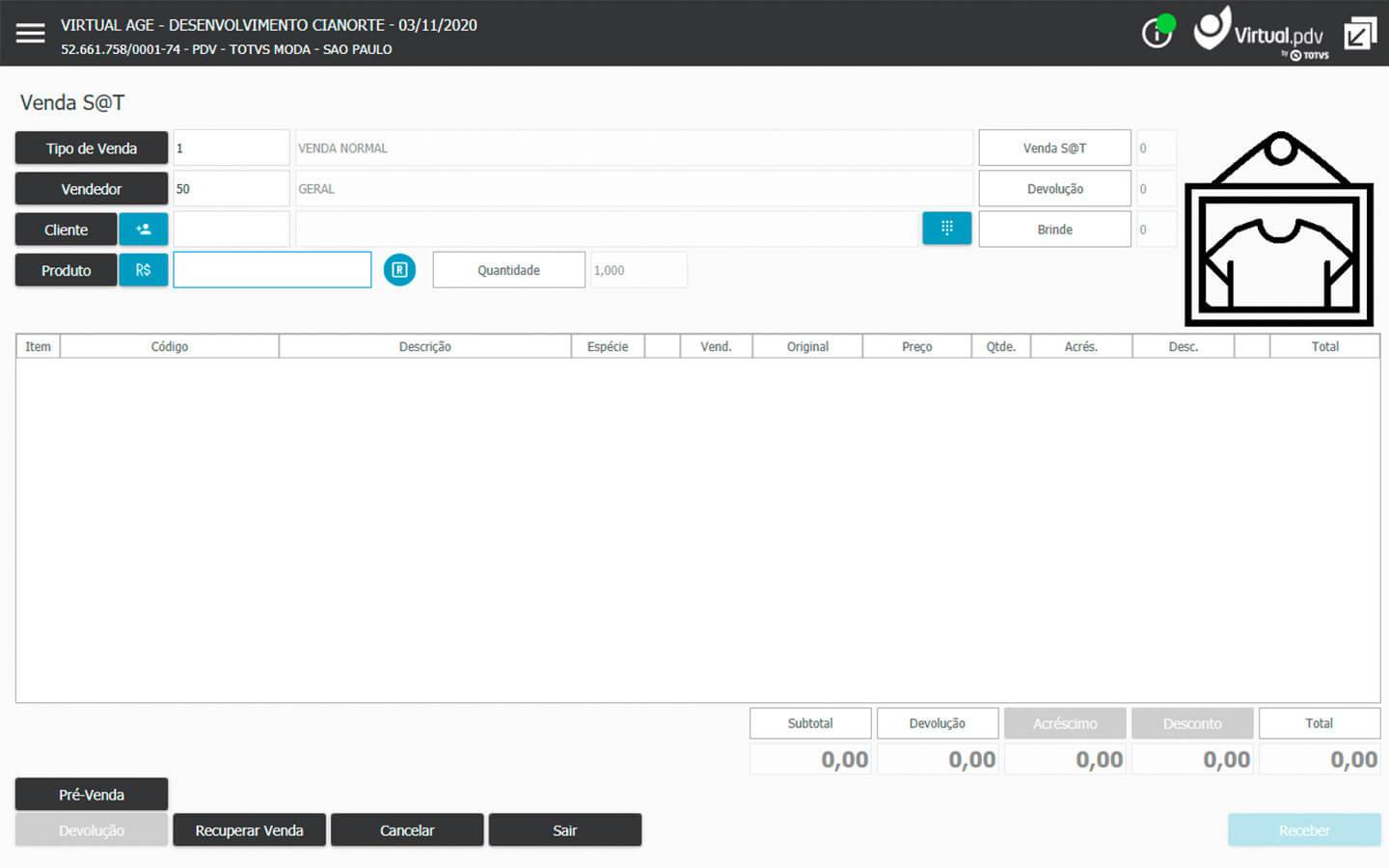The height and width of the screenshot is (868, 1389).
Task: Exit using the Sair button
Action: point(564,830)
